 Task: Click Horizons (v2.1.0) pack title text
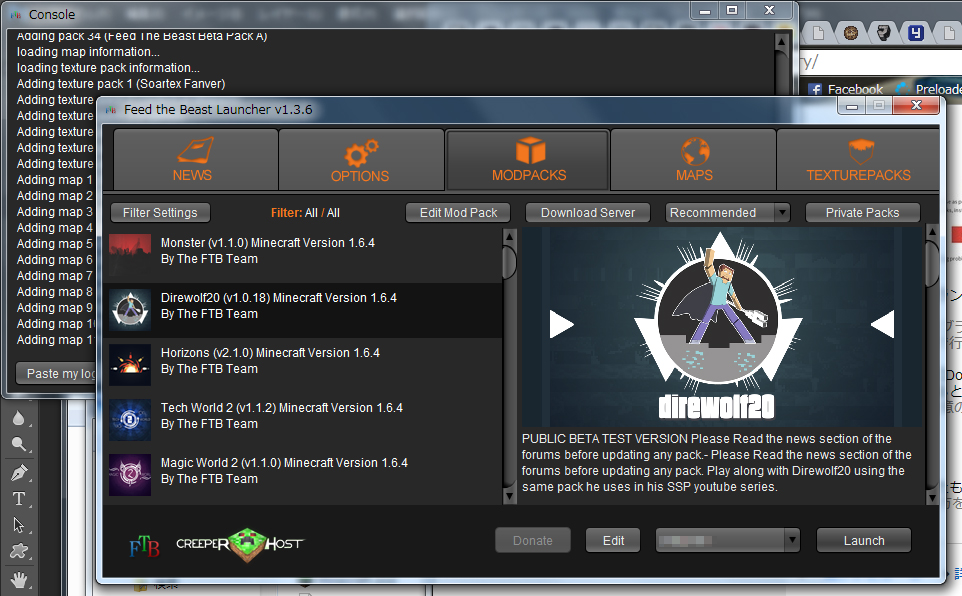coord(270,353)
